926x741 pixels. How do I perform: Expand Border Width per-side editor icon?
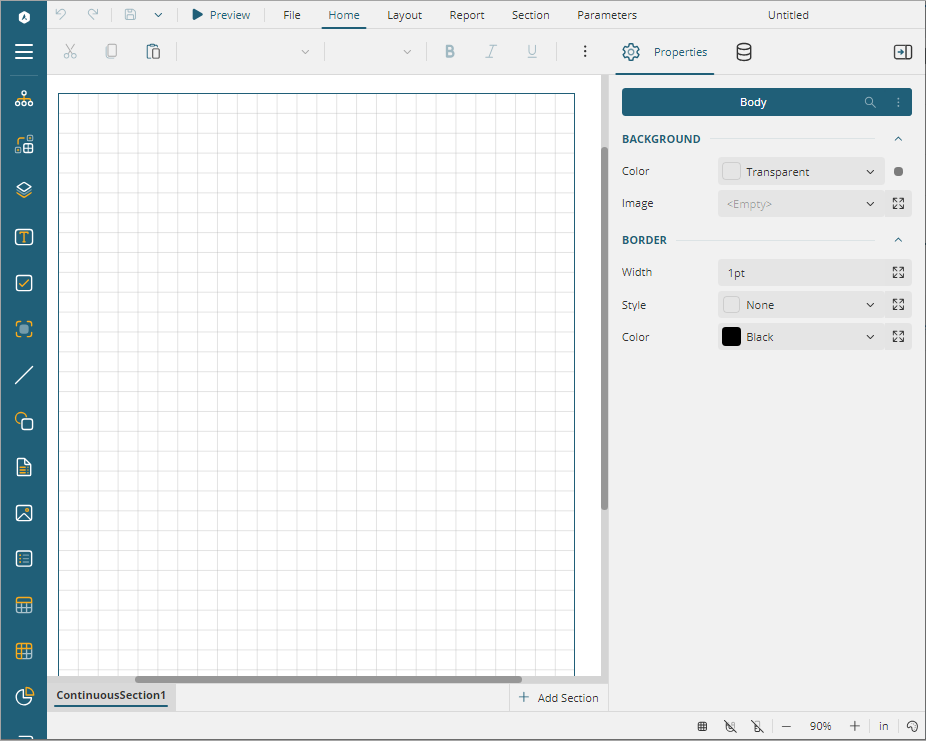pyautogui.click(x=898, y=272)
